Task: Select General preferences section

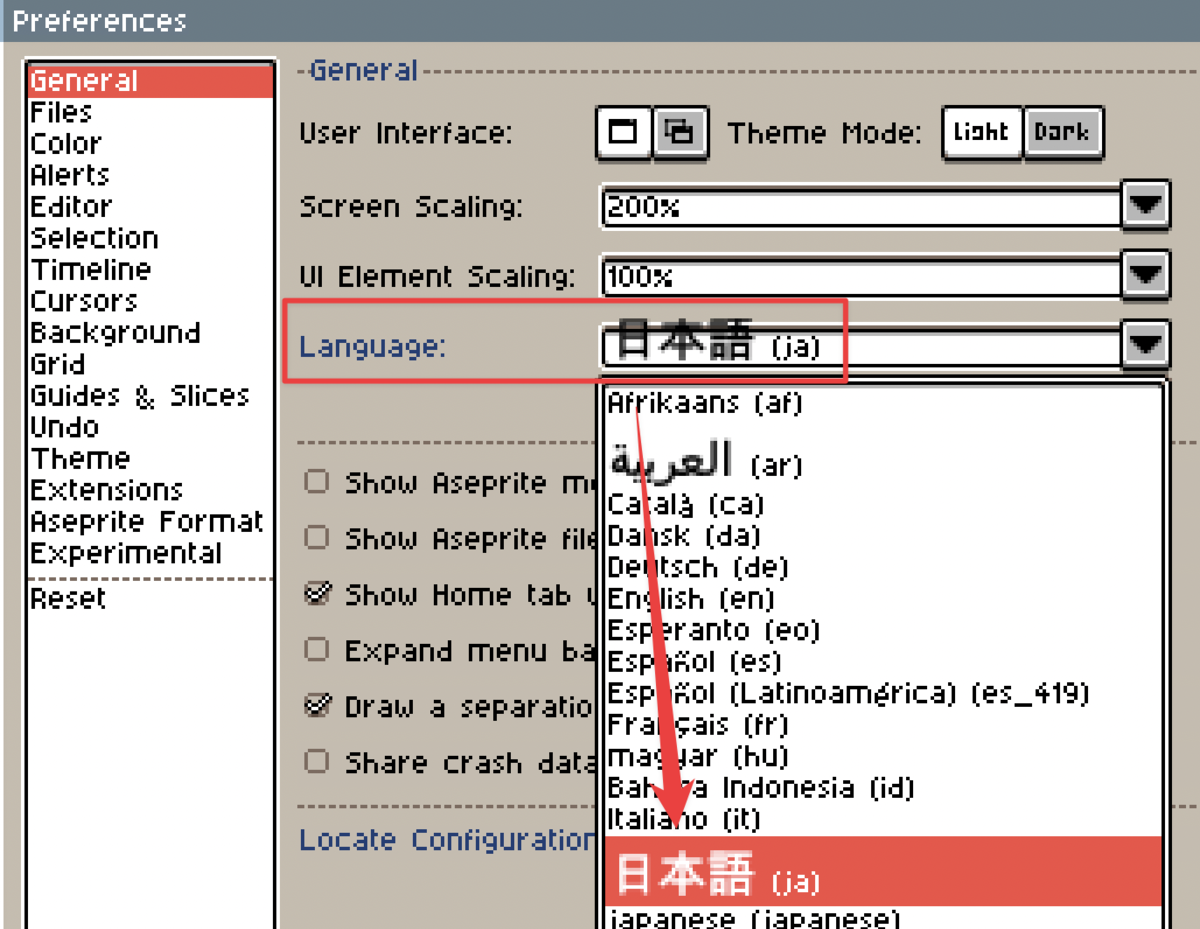Action: click(x=150, y=81)
